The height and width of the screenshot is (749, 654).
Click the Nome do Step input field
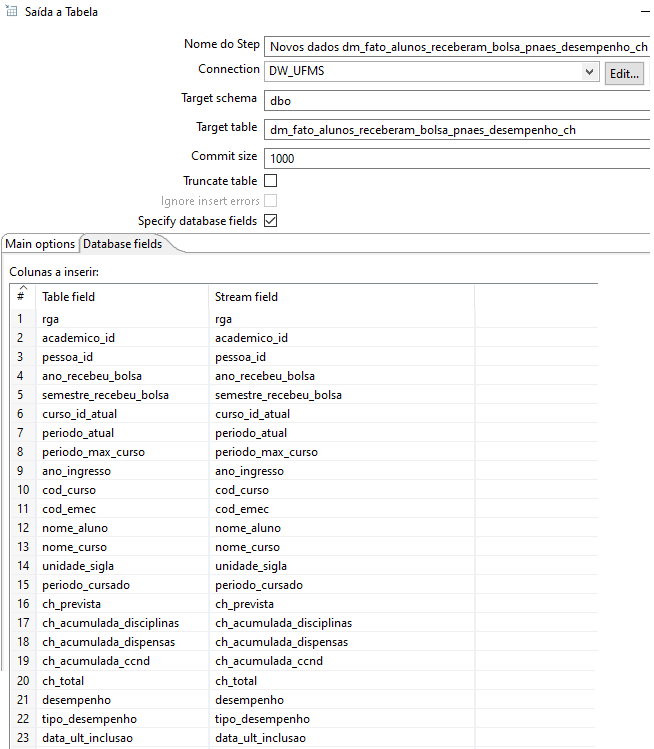pyautogui.click(x=457, y=47)
